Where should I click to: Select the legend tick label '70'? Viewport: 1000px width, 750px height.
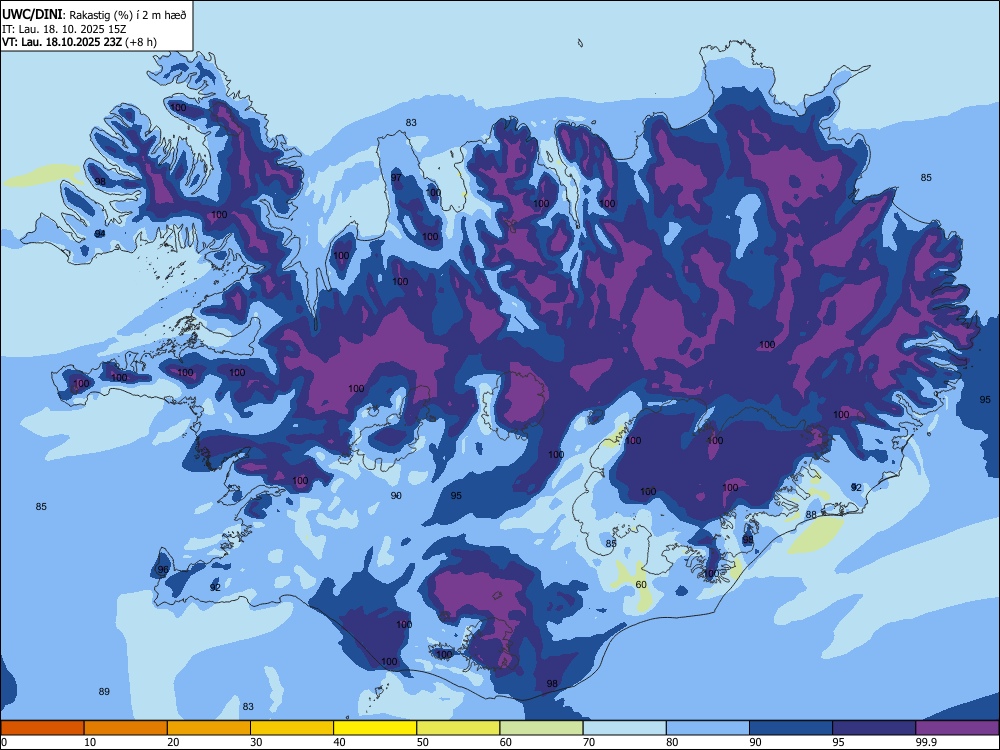589,742
